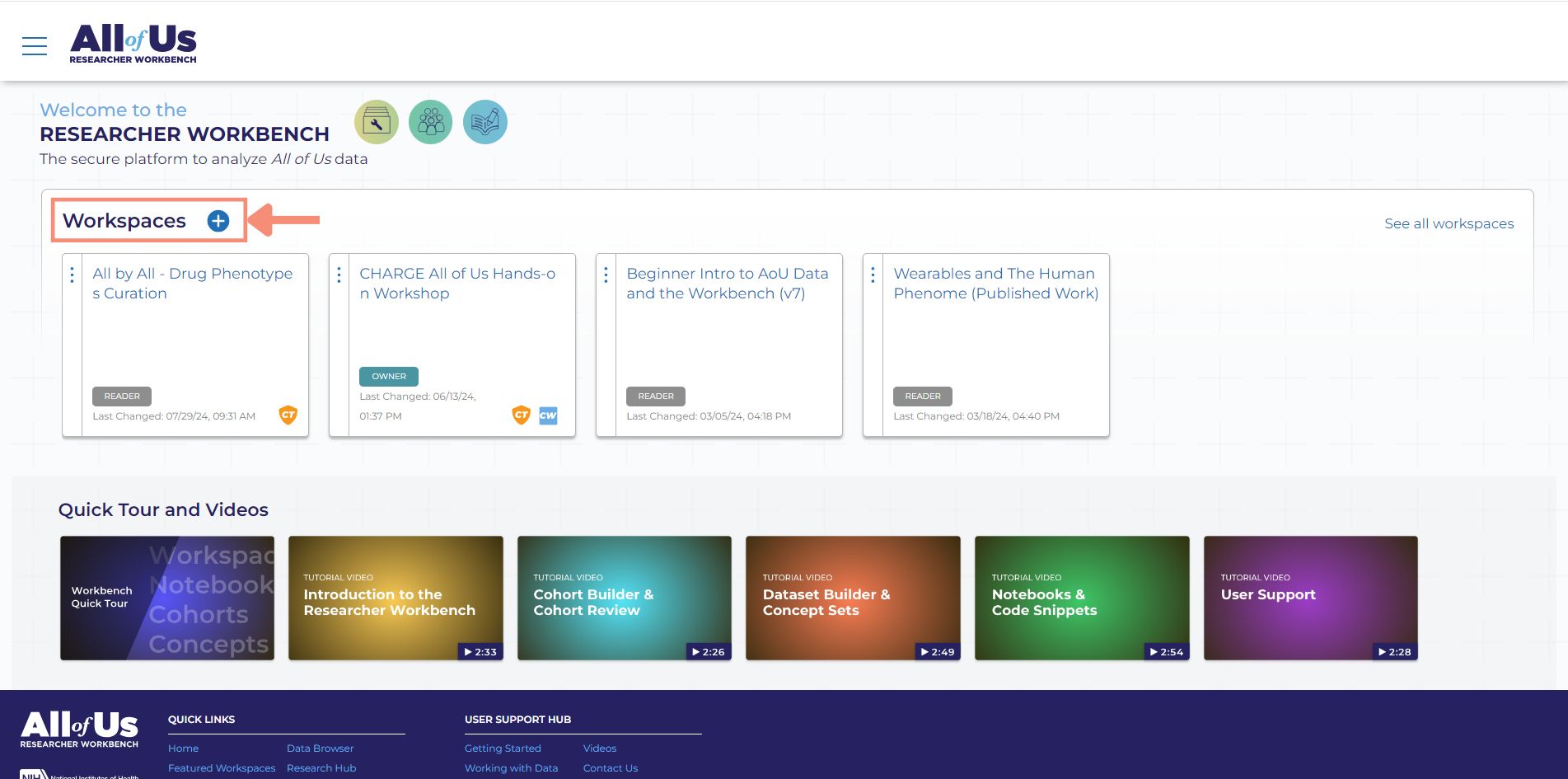Click the 2:54 play duration badge
1568x779 pixels.
1166,652
